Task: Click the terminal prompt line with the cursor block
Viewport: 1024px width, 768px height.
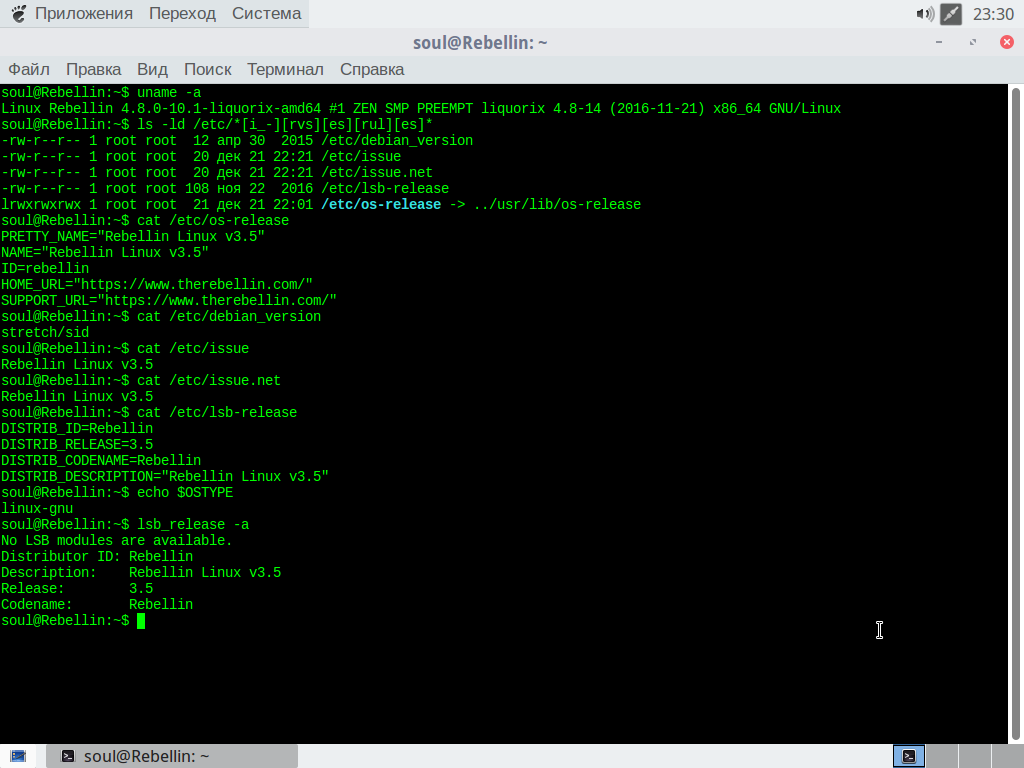Action: click(73, 620)
